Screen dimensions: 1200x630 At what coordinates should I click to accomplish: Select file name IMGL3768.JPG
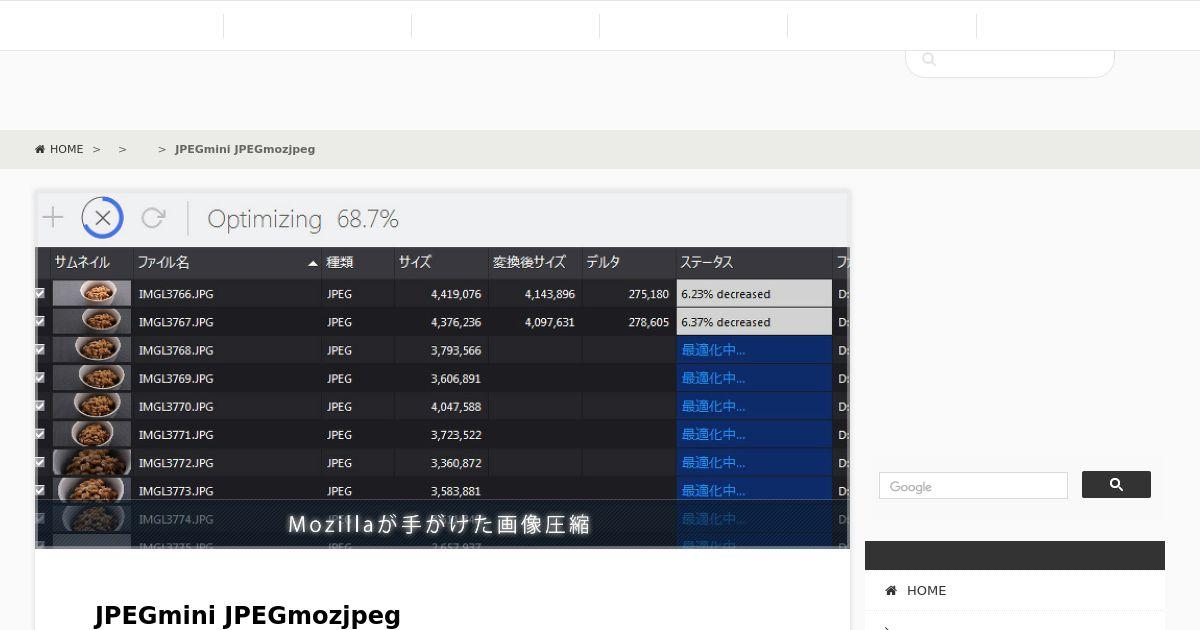tap(176, 350)
